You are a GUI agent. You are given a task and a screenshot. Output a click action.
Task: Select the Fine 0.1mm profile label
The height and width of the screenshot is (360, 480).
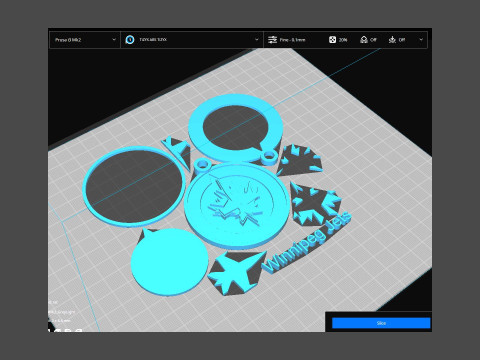click(x=292, y=40)
